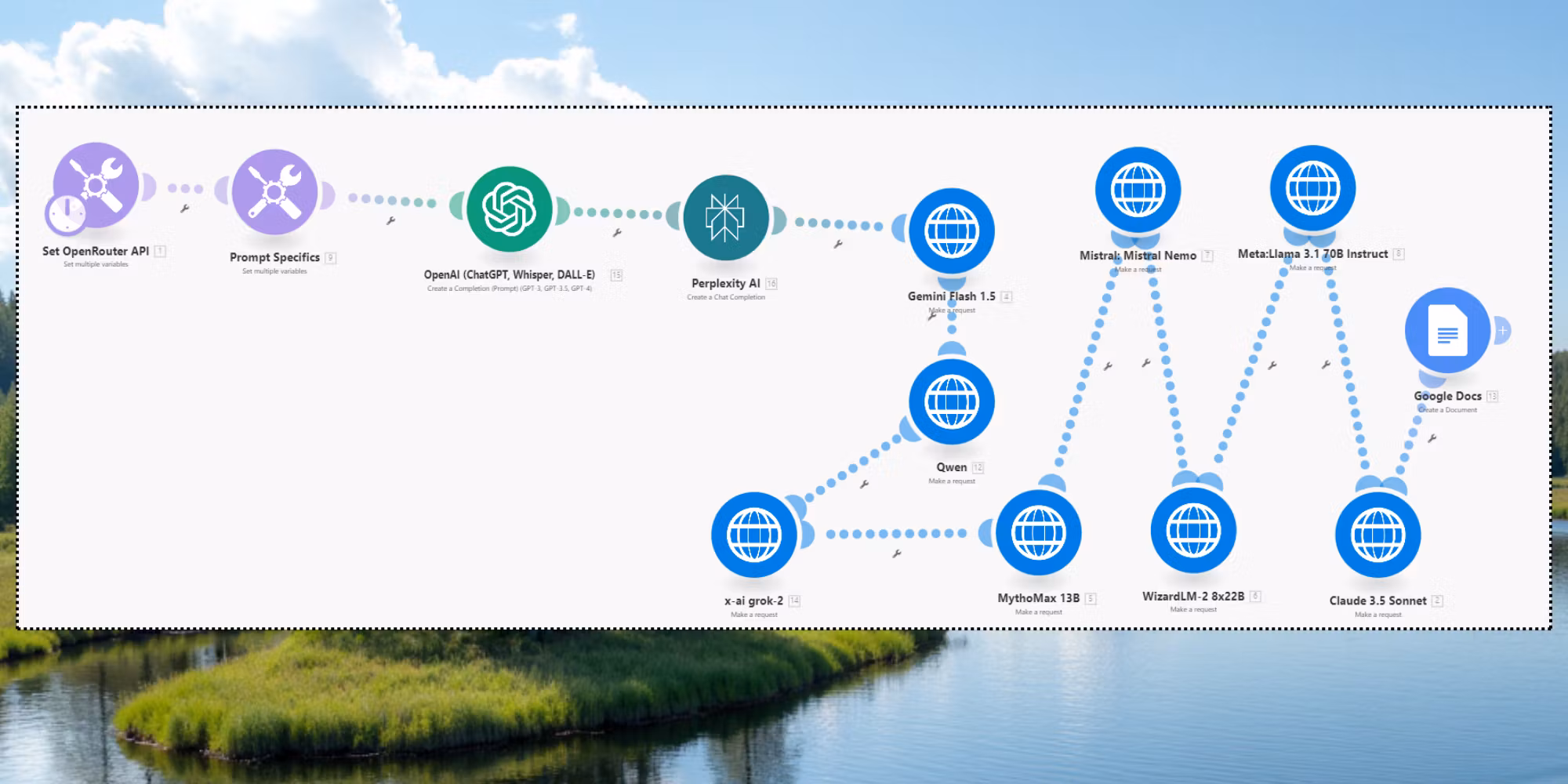Screen dimensions: 1568x784
Task: Select the Perplexity AI module
Action: pos(725,217)
